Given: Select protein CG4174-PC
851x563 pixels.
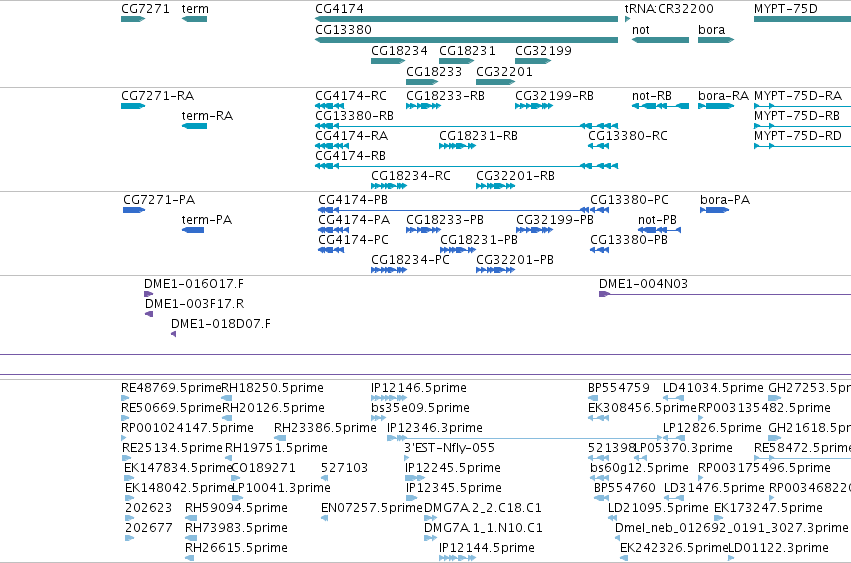Looking at the screenshot, I should (x=331, y=250).
